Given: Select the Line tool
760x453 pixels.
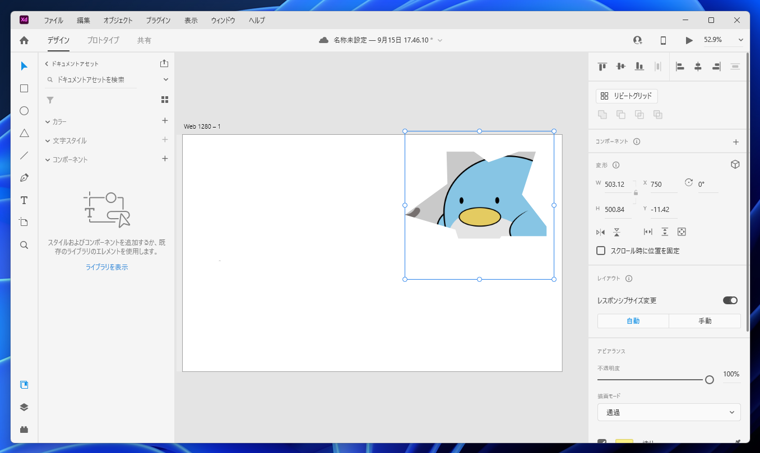Looking at the screenshot, I should (x=24, y=156).
